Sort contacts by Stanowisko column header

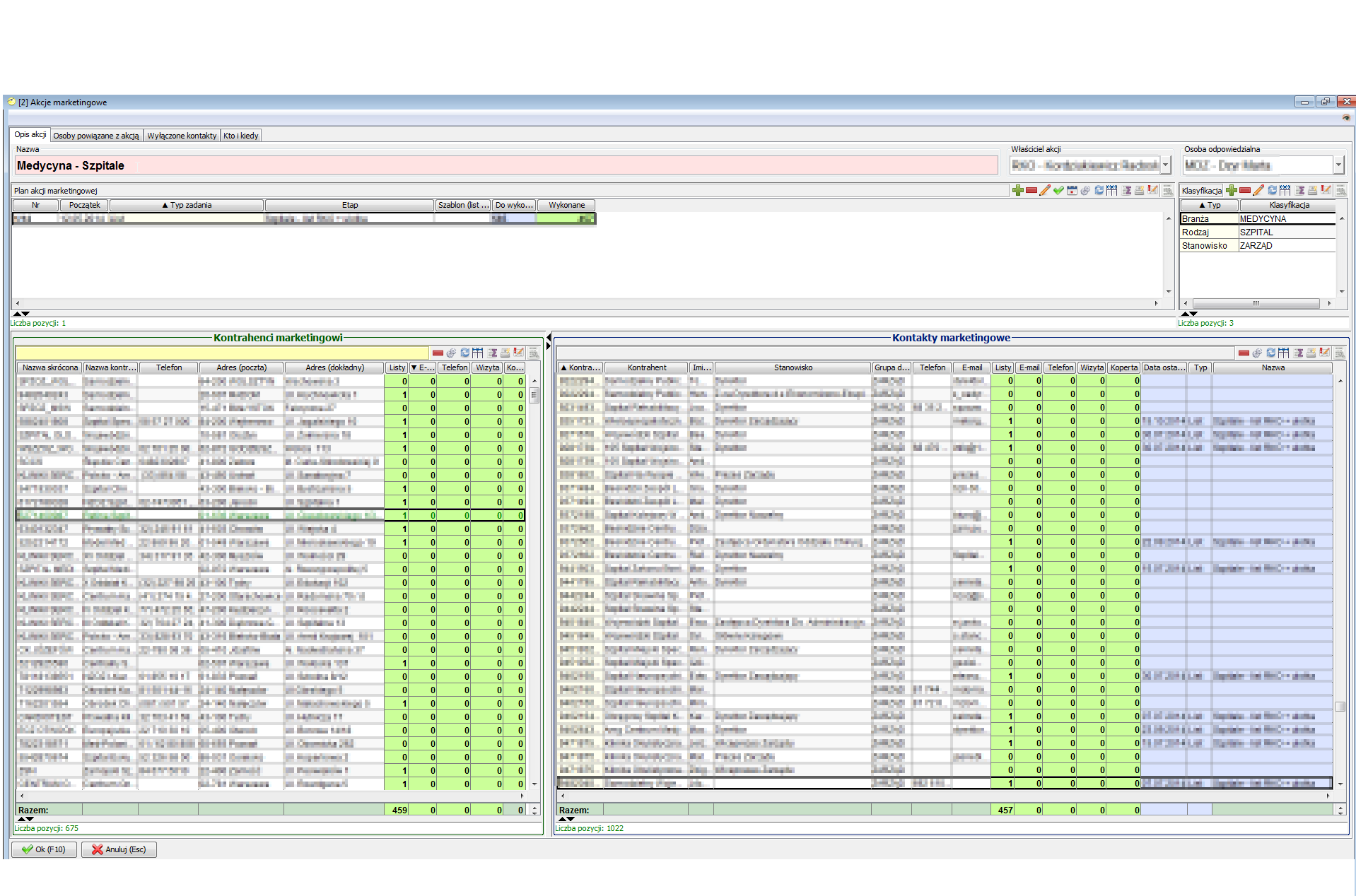[793, 367]
